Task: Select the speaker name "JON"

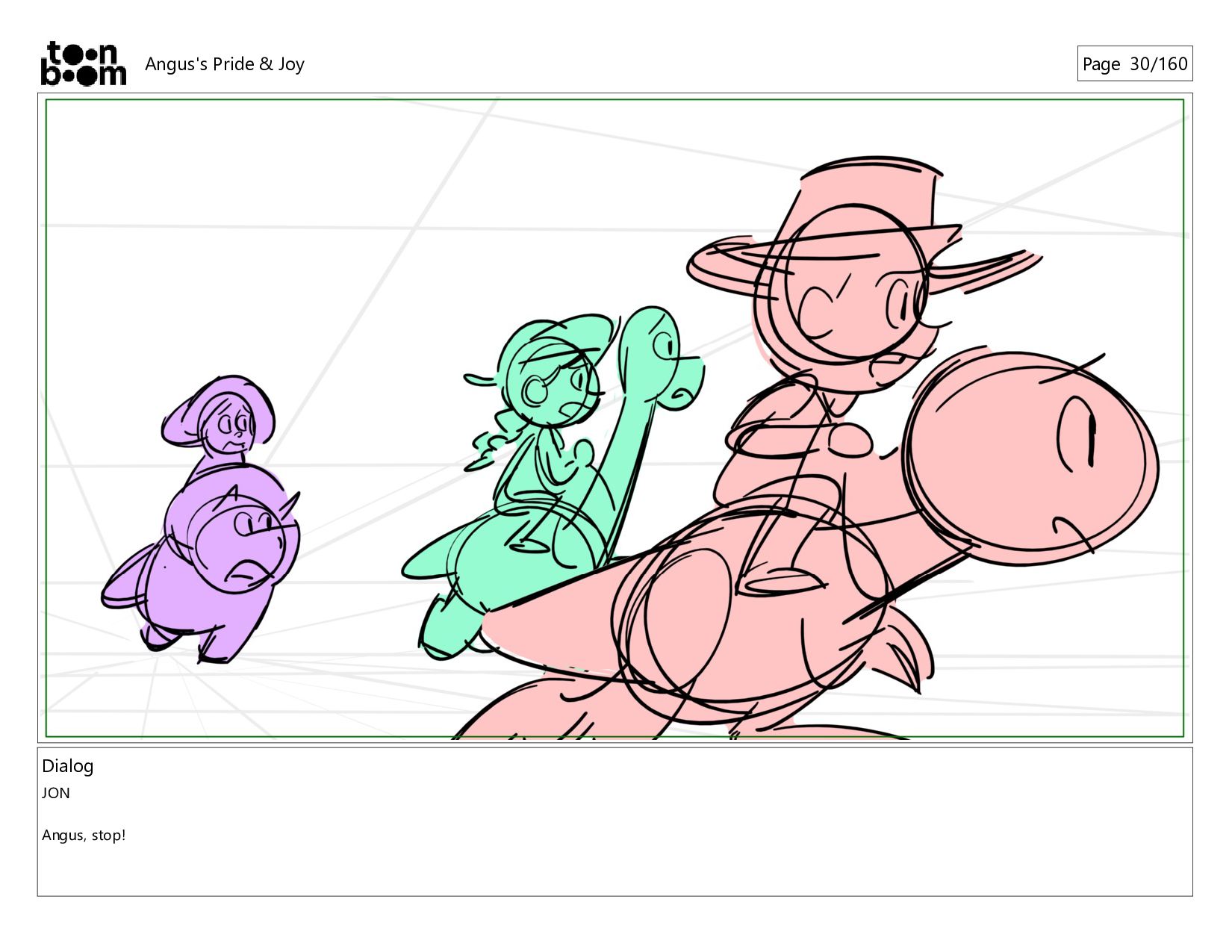Action: pos(56,793)
